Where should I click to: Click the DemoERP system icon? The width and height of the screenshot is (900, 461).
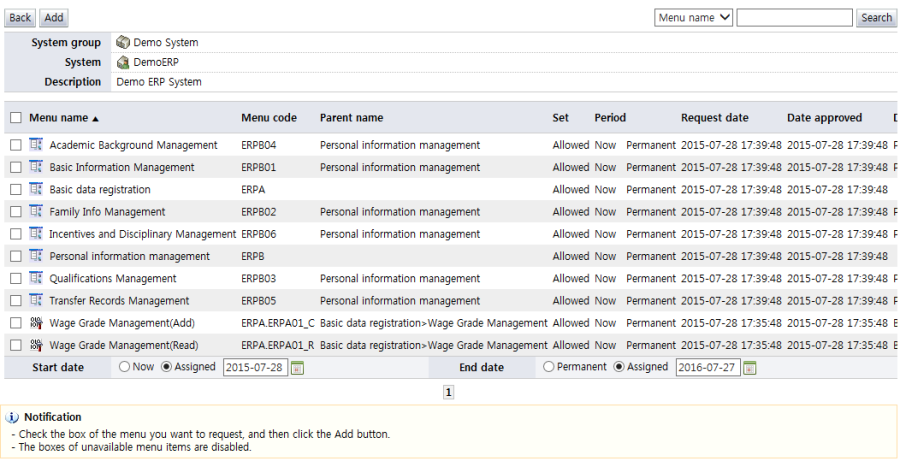pos(123,62)
